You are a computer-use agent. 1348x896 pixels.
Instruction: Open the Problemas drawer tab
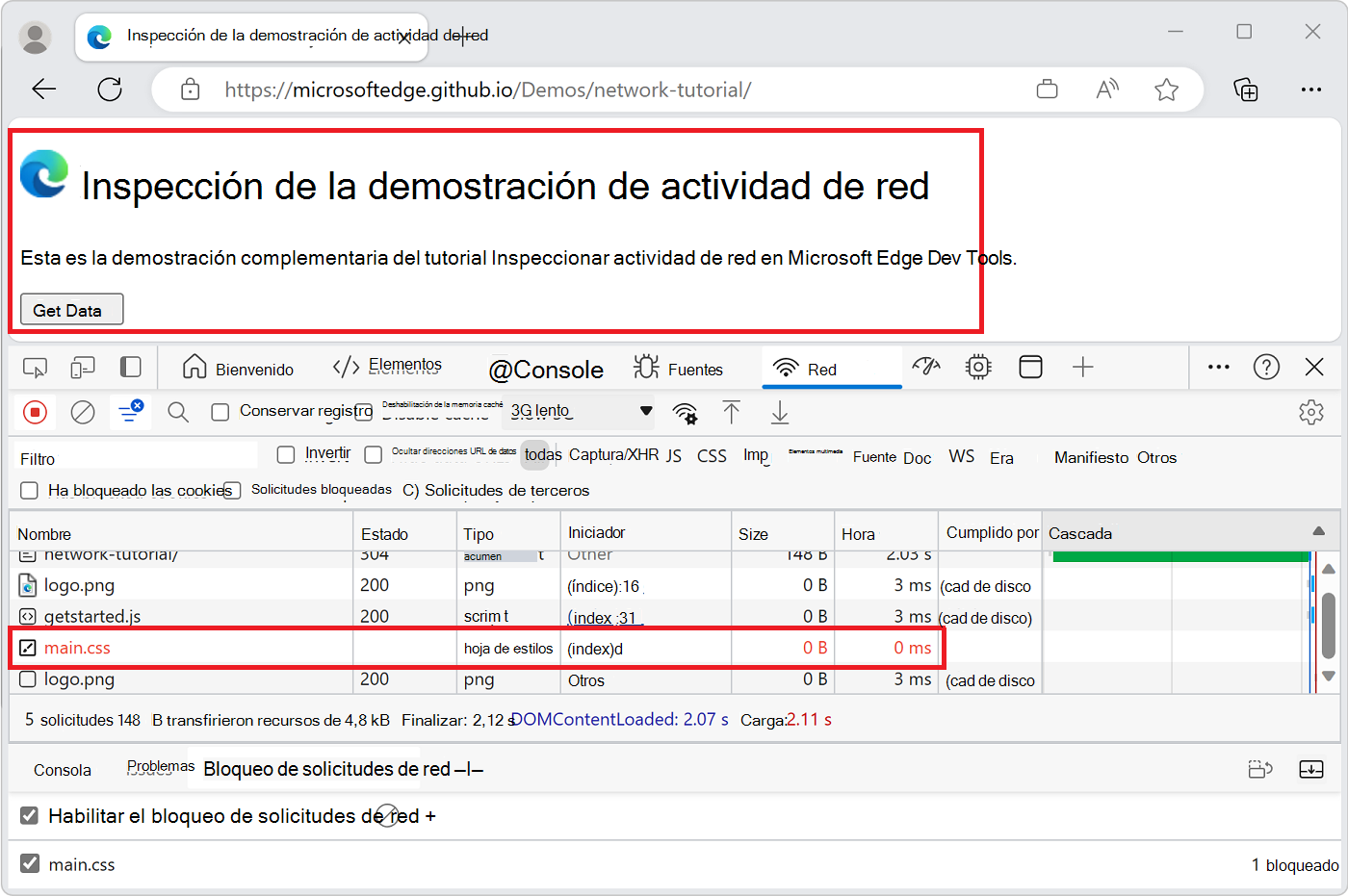pyautogui.click(x=160, y=765)
